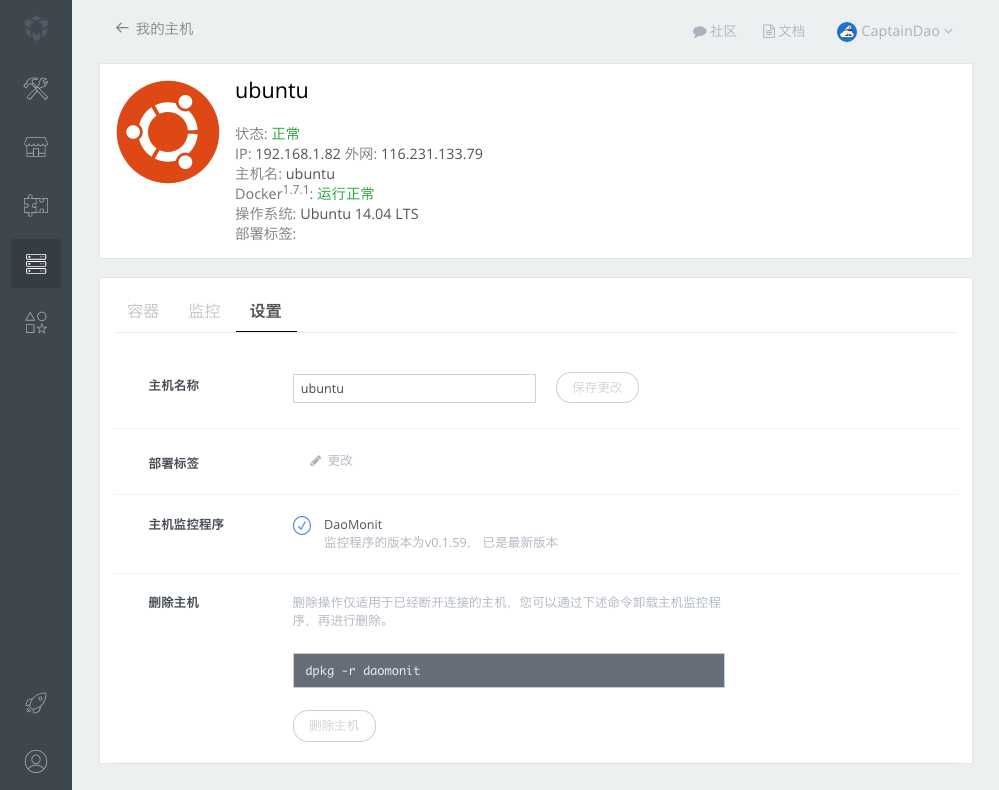The image size is (999, 790).
Task: Click the Ubuntu 14.04 LTS text
Action: click(x=359, y=214)
